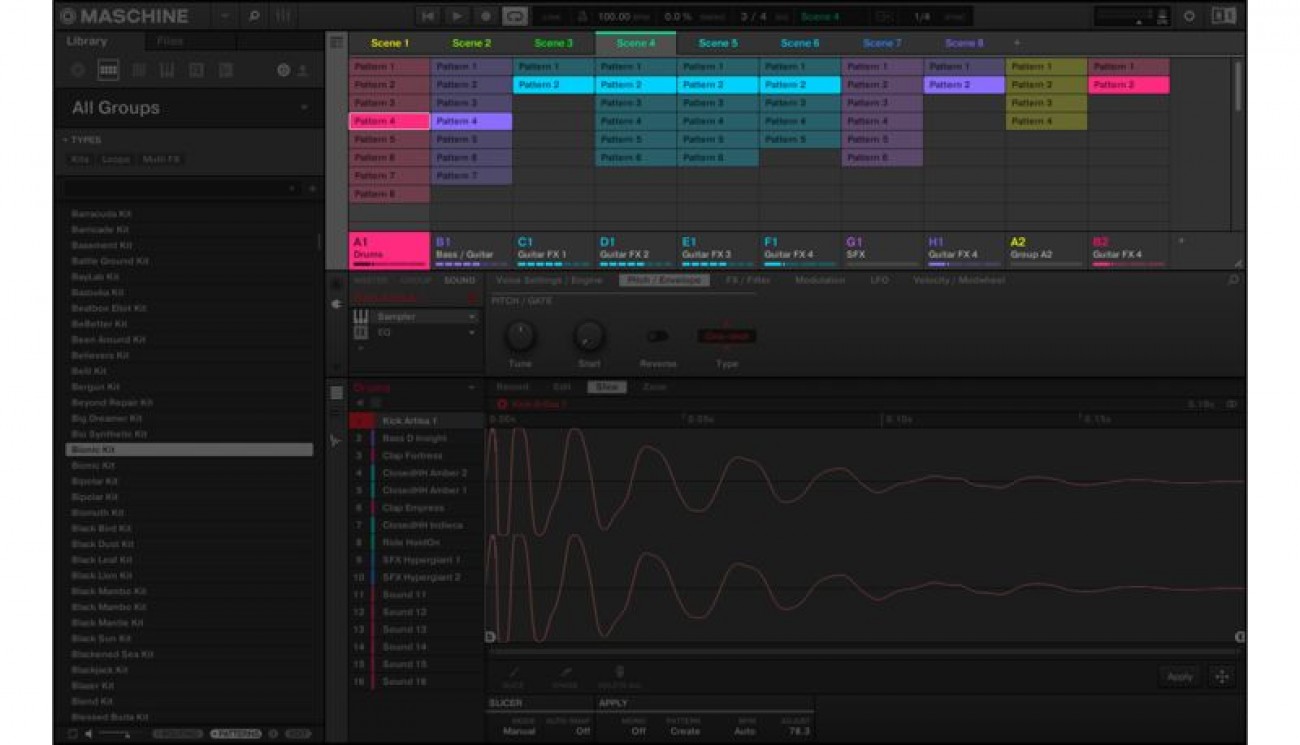Switch to the Slice sample editor tab
Viewport: 1300px width, 745px height.
click(x=606, y=387)
